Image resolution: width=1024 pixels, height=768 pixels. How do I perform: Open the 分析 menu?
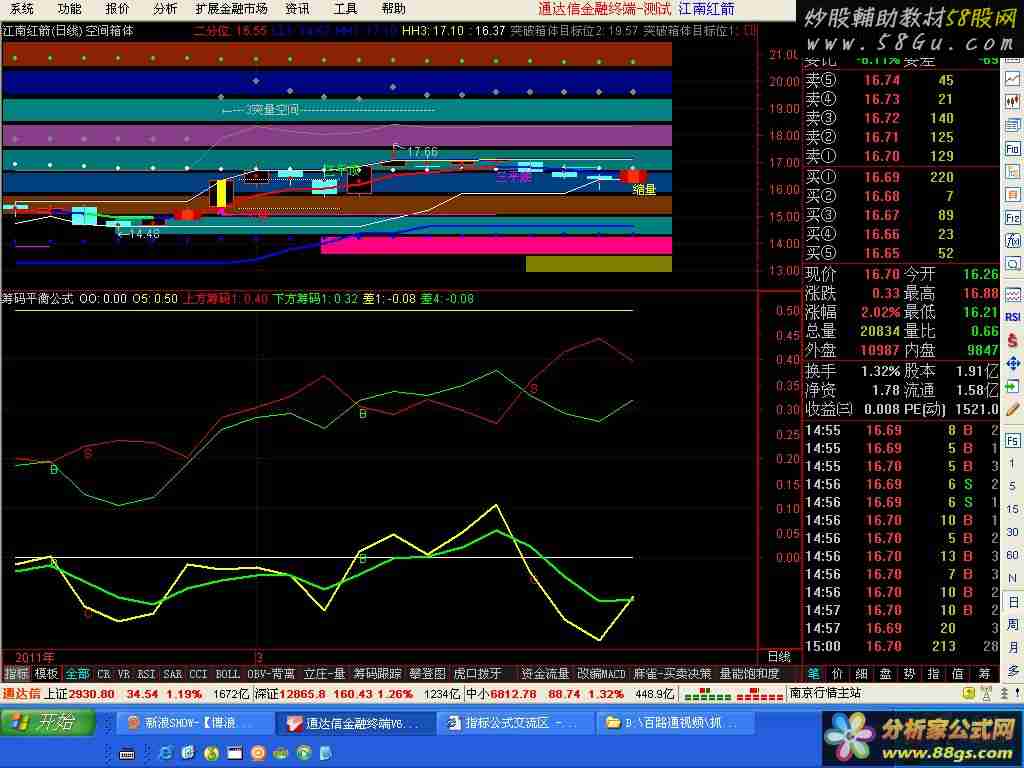click(165, 8)
